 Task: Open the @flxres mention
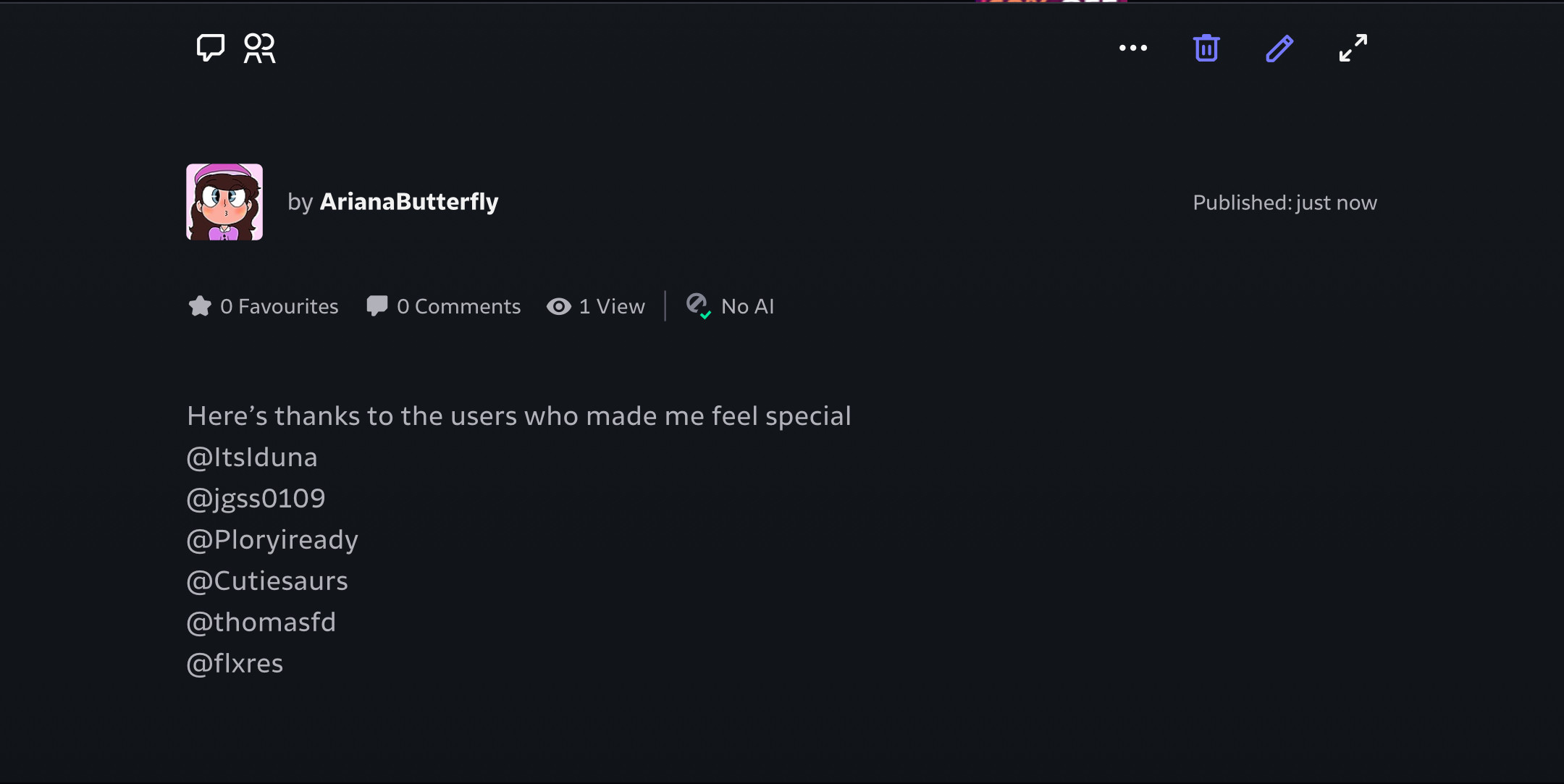(x=235, y=663)
